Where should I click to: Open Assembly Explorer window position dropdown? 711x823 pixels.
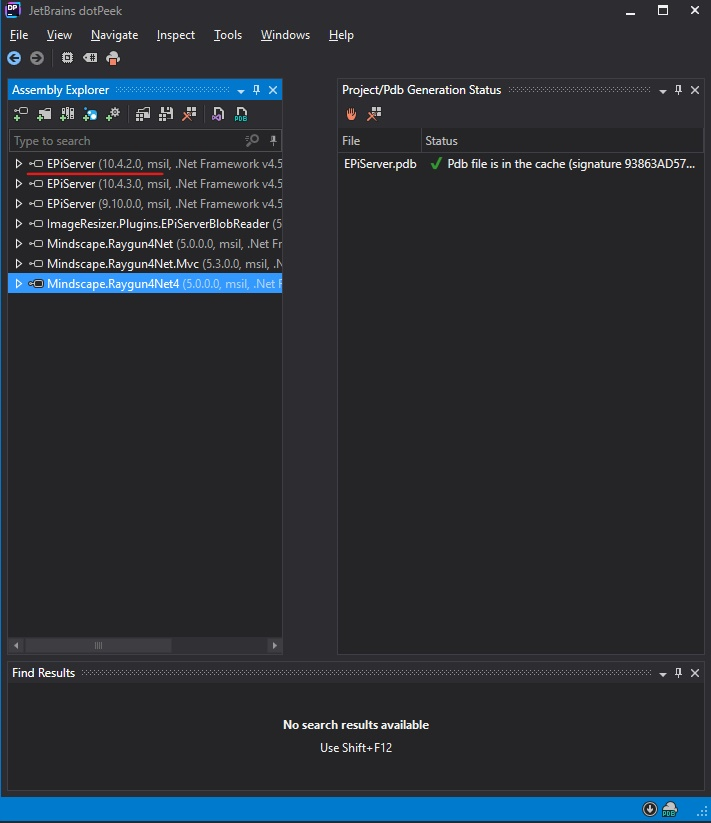point(241,91)
